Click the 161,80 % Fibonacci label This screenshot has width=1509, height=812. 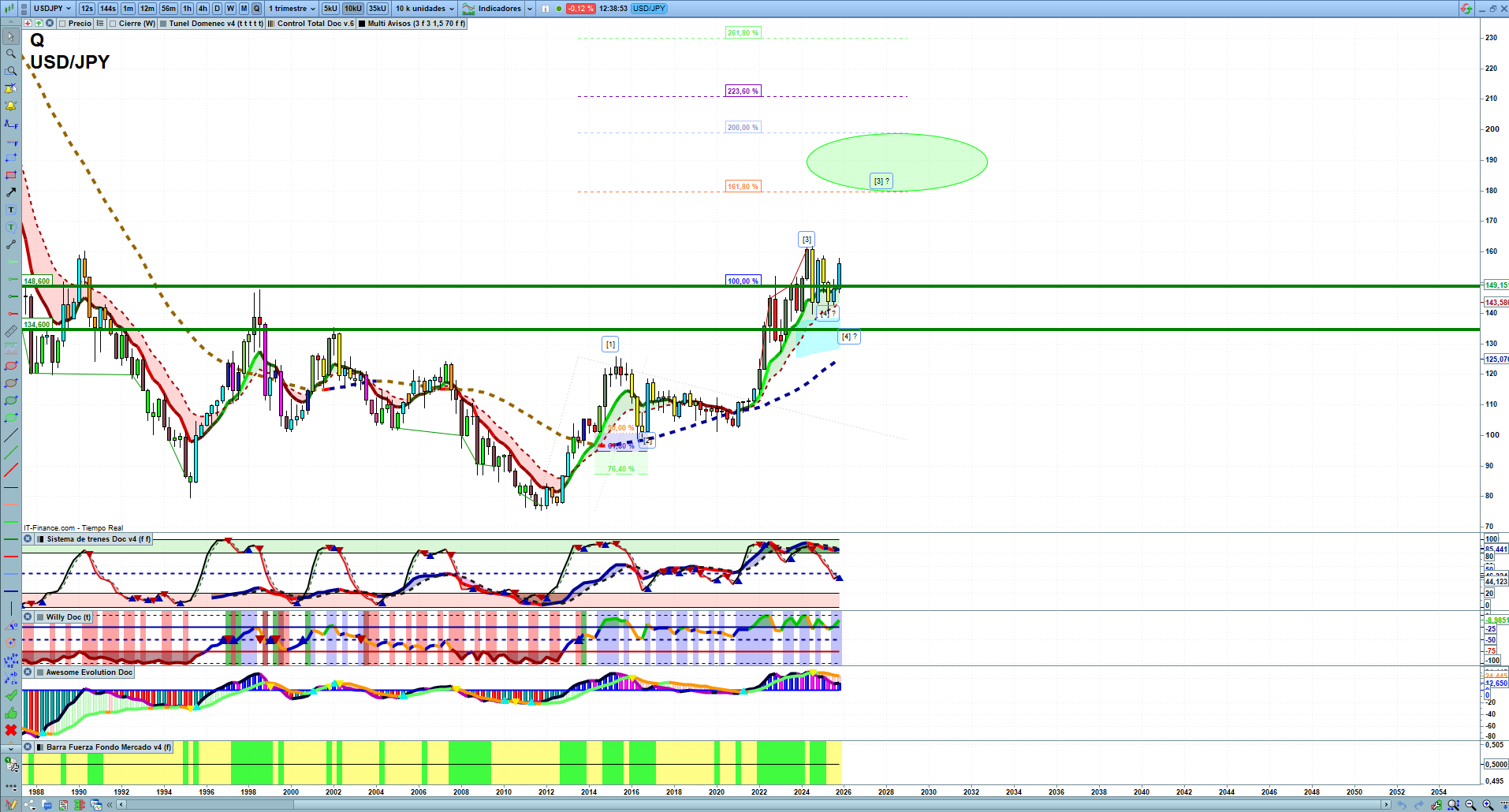[743, 187]
